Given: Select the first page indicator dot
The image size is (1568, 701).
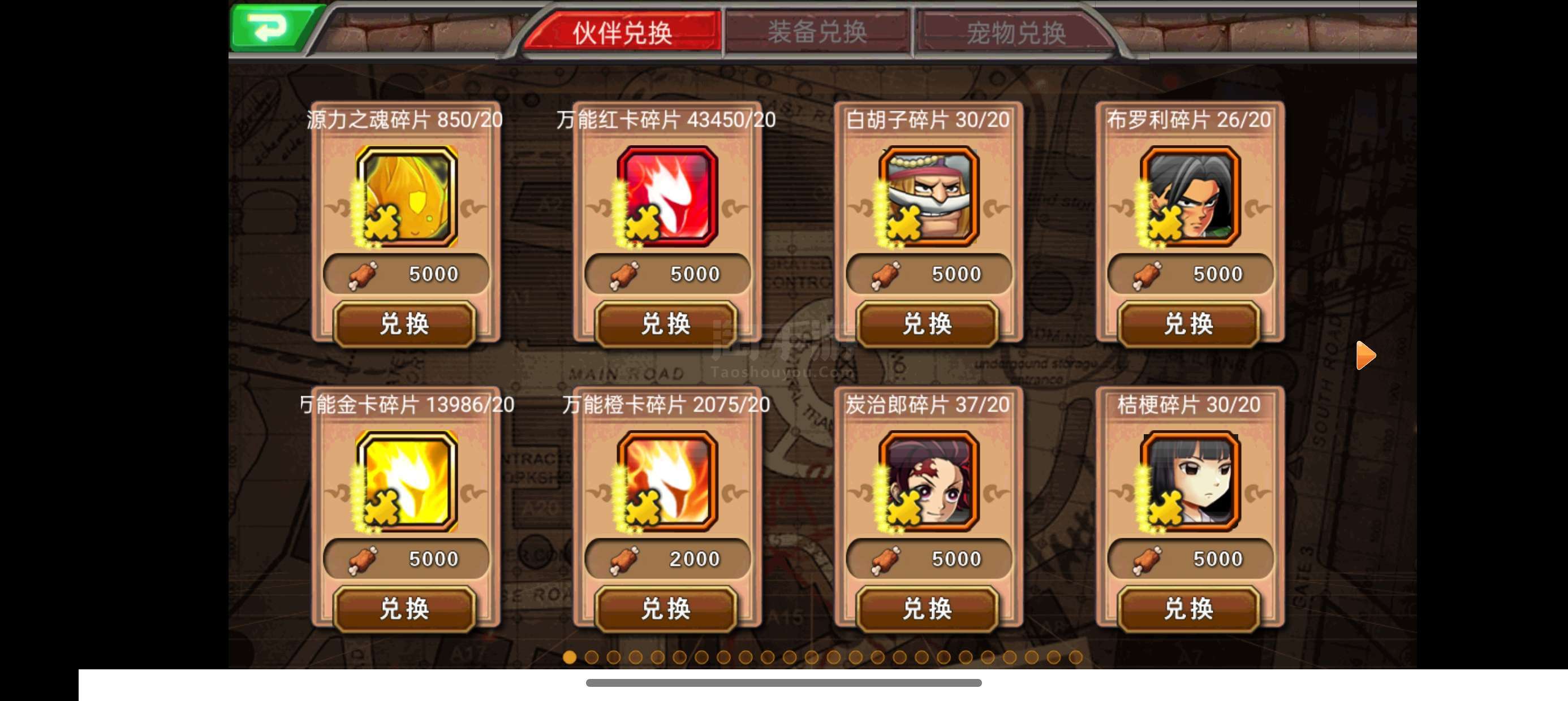Looking at the screenshot, I should (x=569, y=657).
